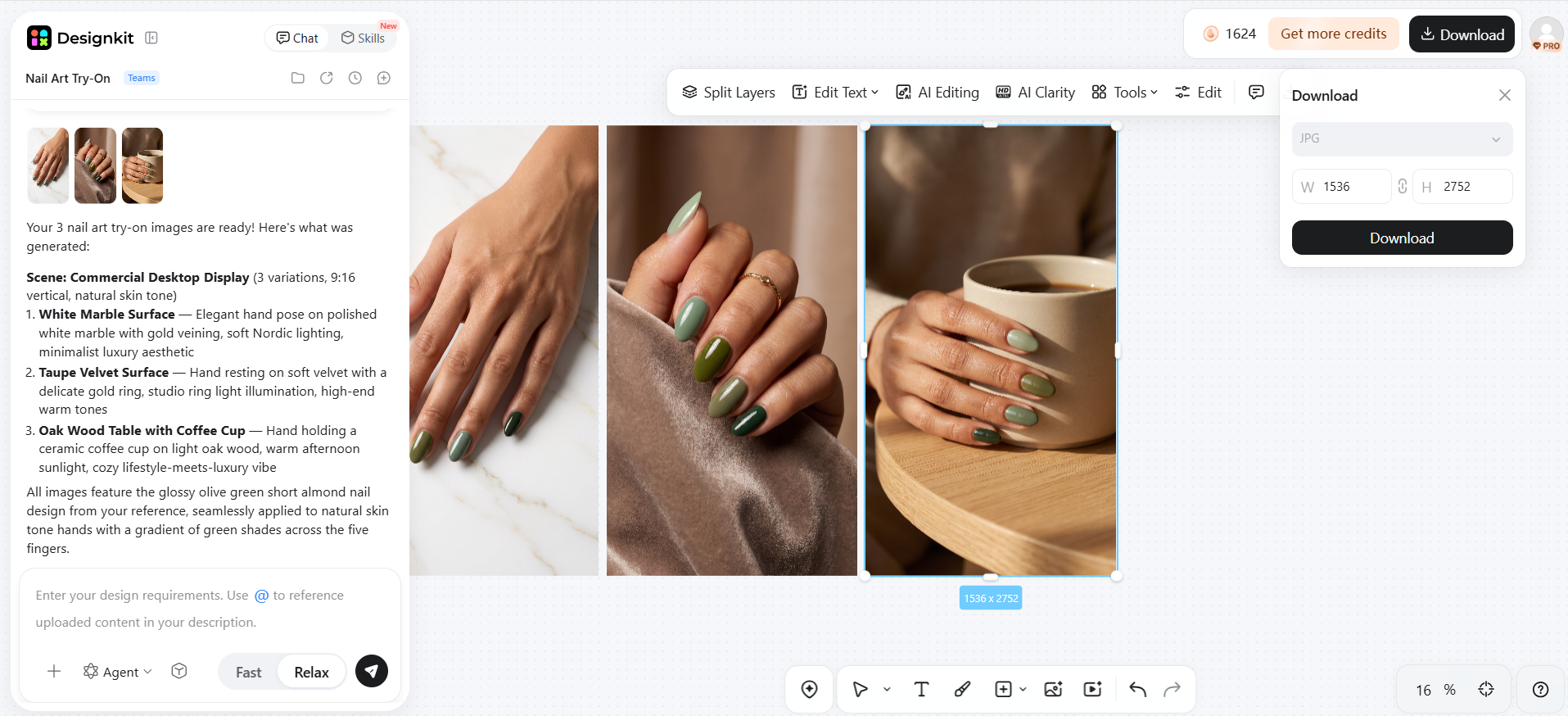Viewport: 1568px width, 716px height.
Task: Click the add attachment plus icon
Action: 54,672
